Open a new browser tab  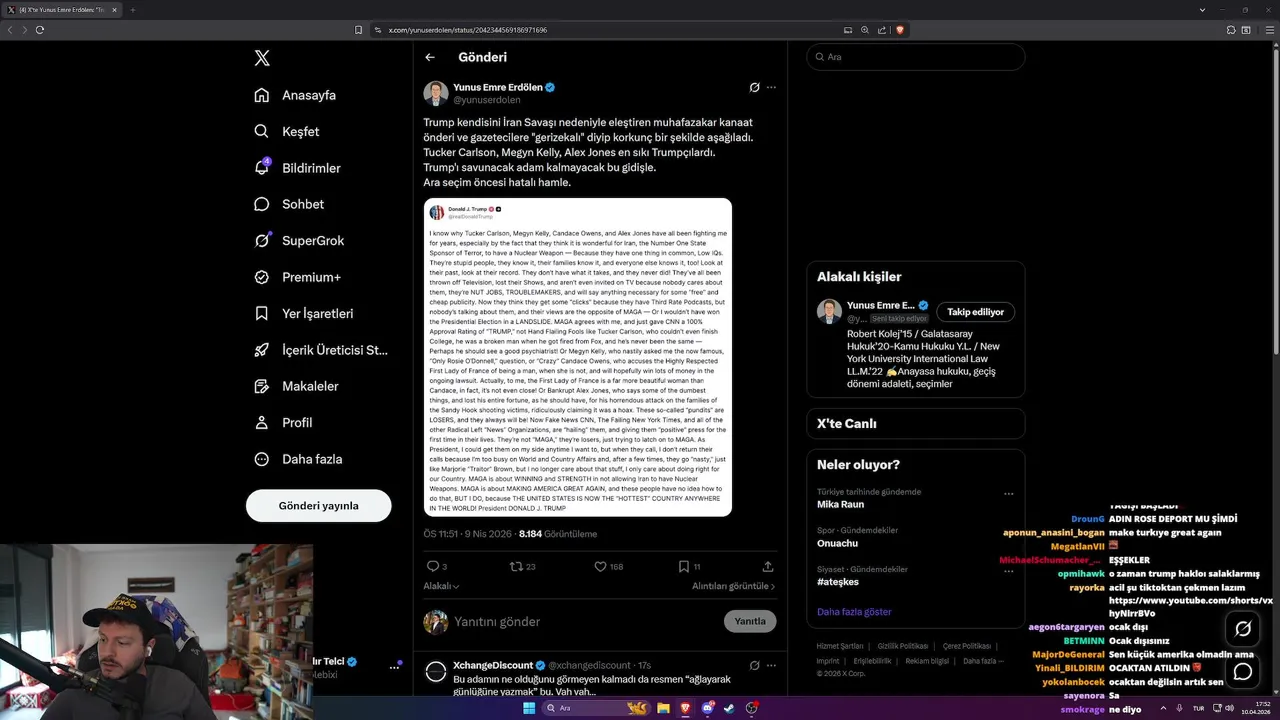pyautogui.click(x=132, y=10)
